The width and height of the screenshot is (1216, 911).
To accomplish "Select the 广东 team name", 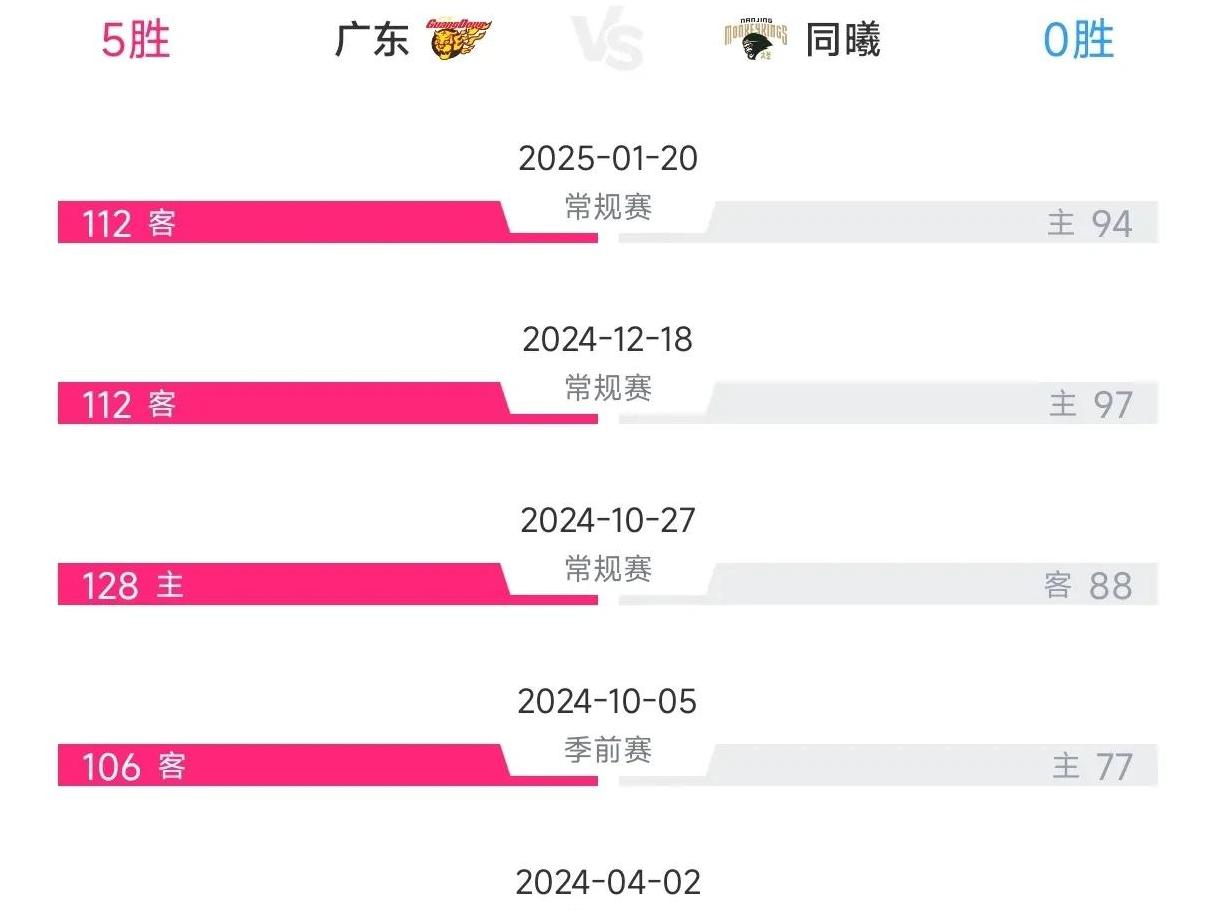I will point(372,41).
